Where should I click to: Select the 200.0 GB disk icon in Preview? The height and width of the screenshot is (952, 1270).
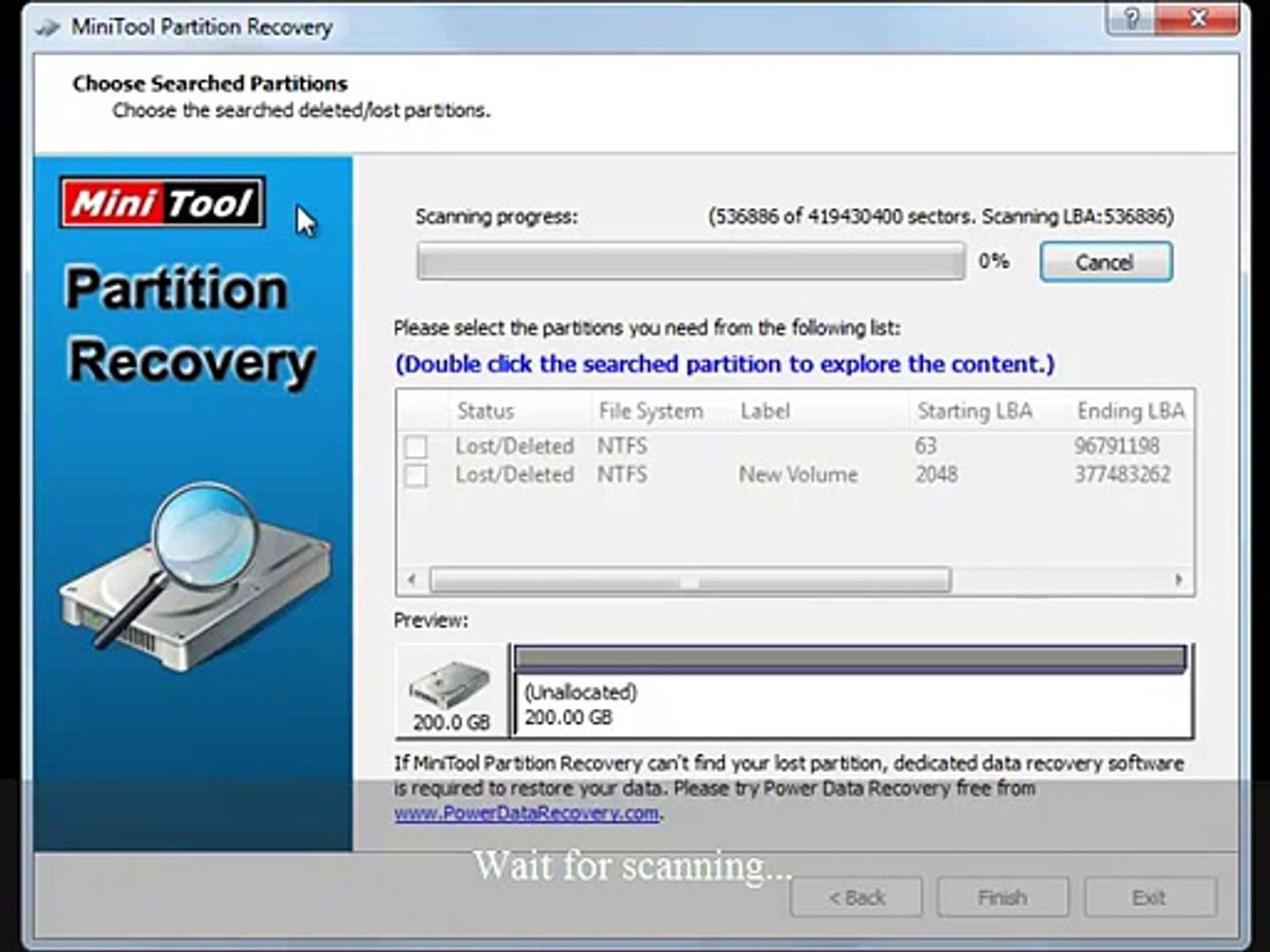coord(451,690)
